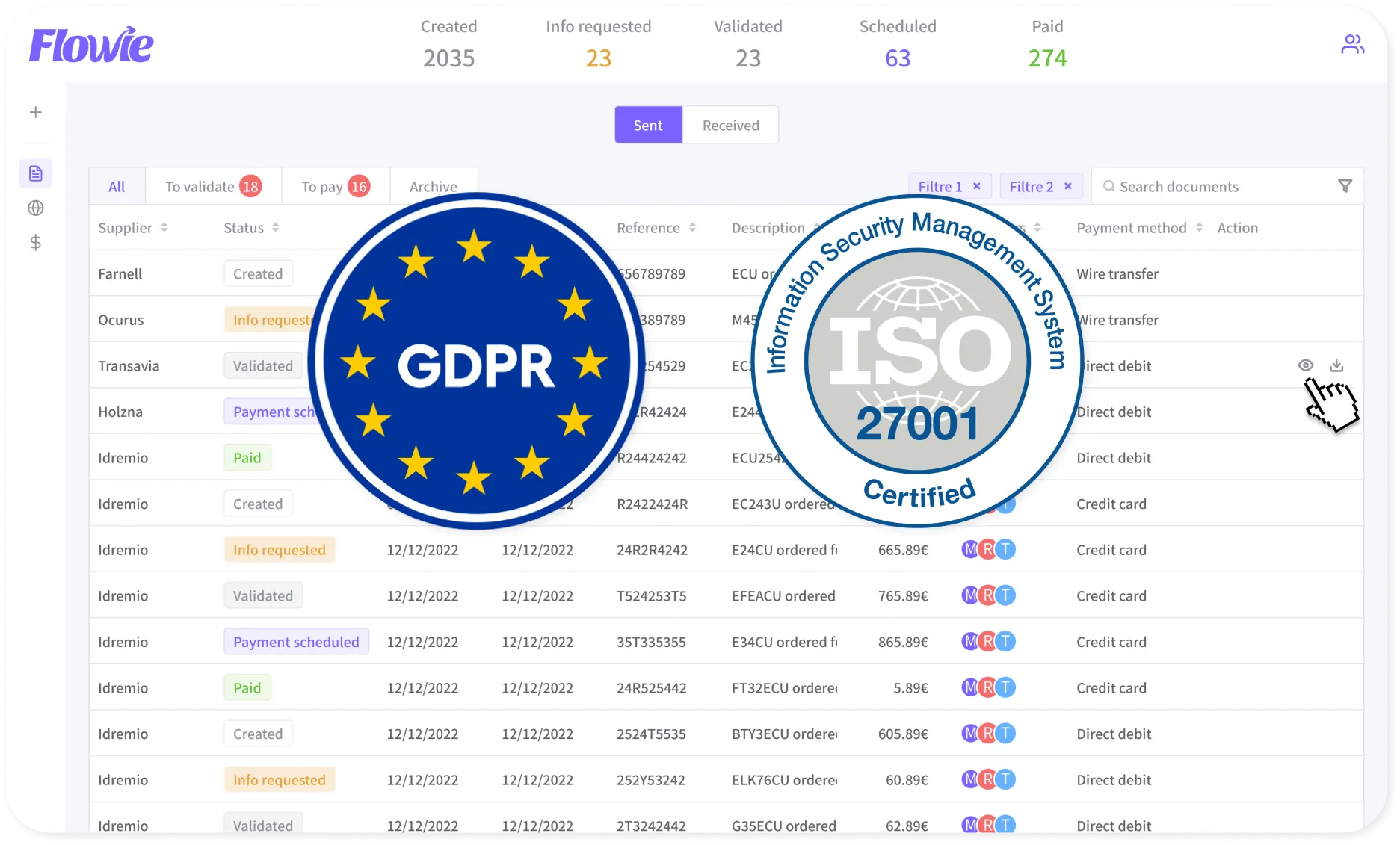The image size is (1400, 845).
Task: Switch to the Received tab
Action: click(730, 125)
